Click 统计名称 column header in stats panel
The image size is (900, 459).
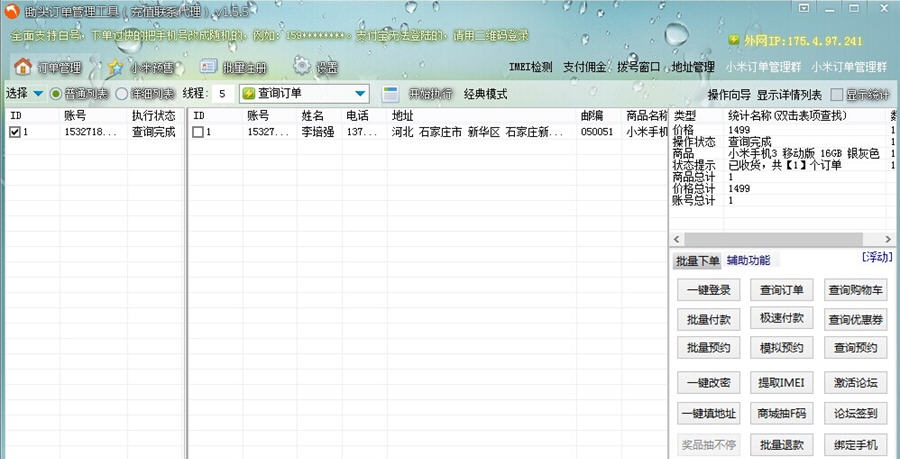click(804, 115)
